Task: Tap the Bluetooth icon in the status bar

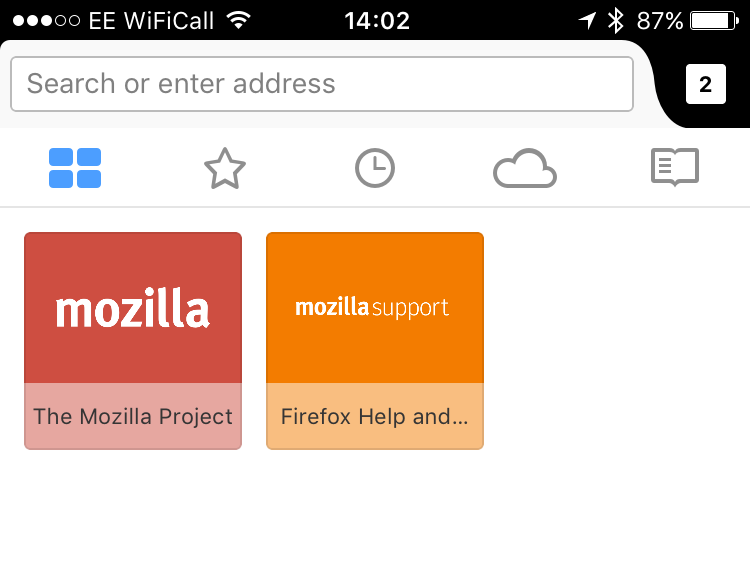Action: (x=615, y=21)
